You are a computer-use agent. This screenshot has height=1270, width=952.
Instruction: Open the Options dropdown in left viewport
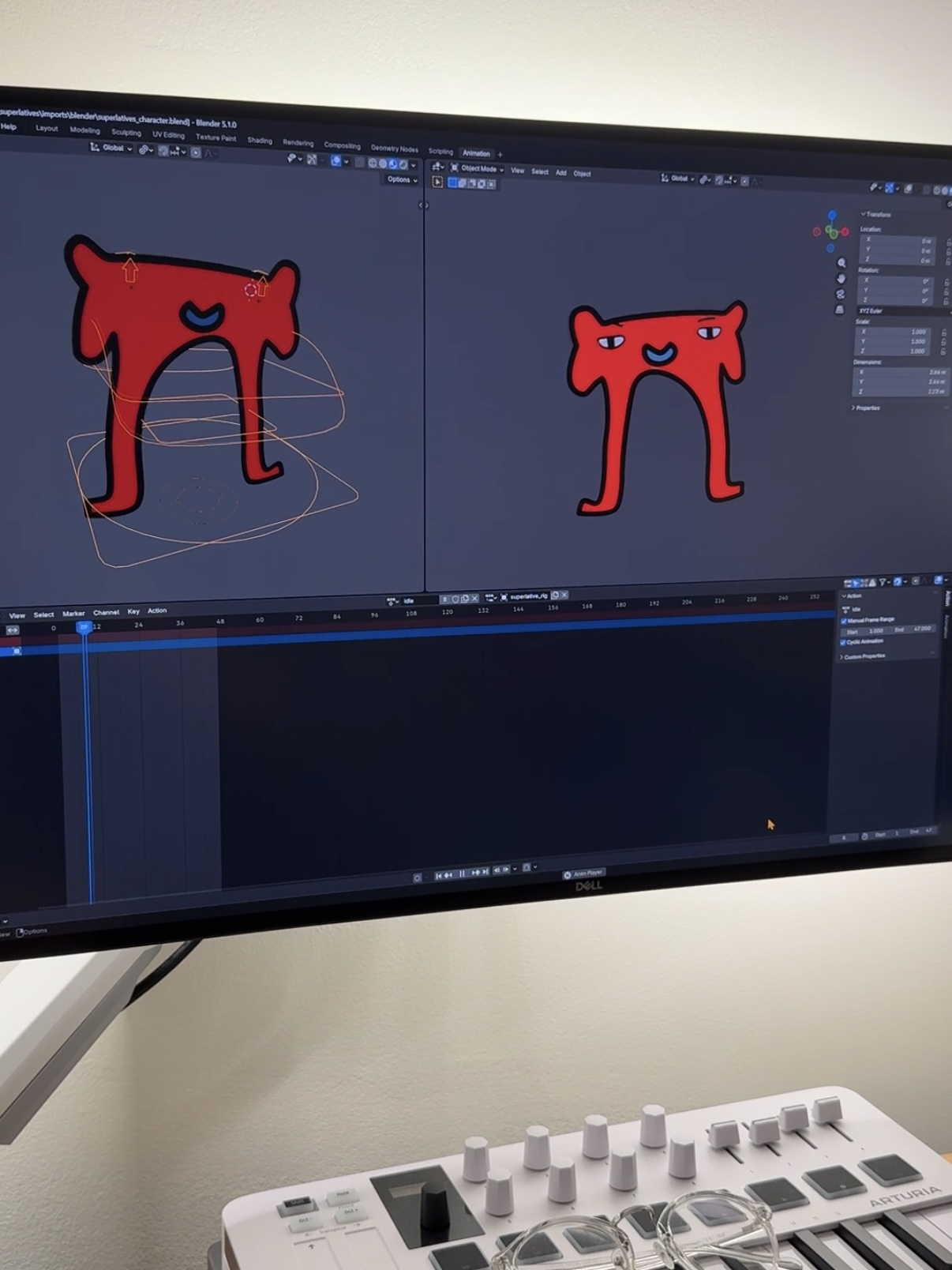(x=402, y=180)
